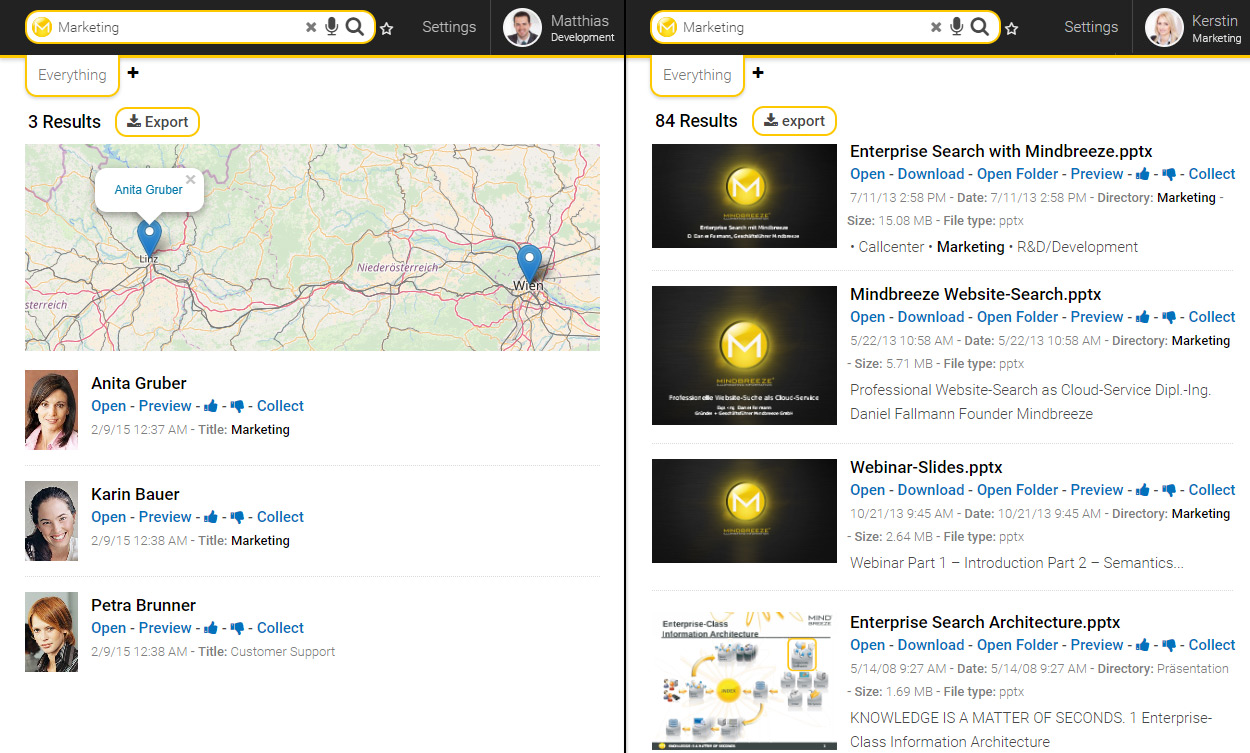Image resolution: width=1250 pixels, height=753 pixels.
Task: Dislike Webinar-Slides.pptx
Action: (1169, 490)
